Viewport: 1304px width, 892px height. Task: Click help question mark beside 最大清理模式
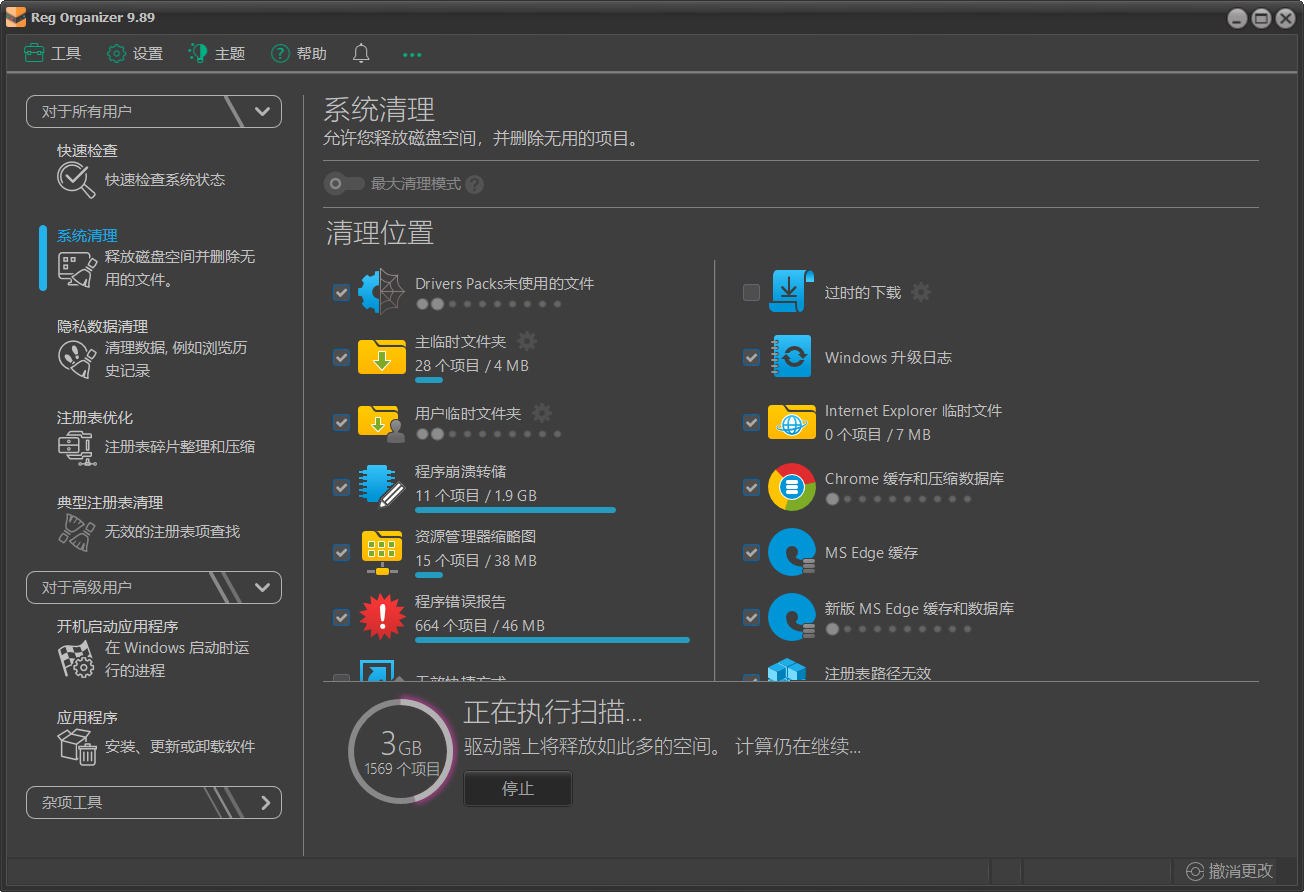tap(475, 184)
